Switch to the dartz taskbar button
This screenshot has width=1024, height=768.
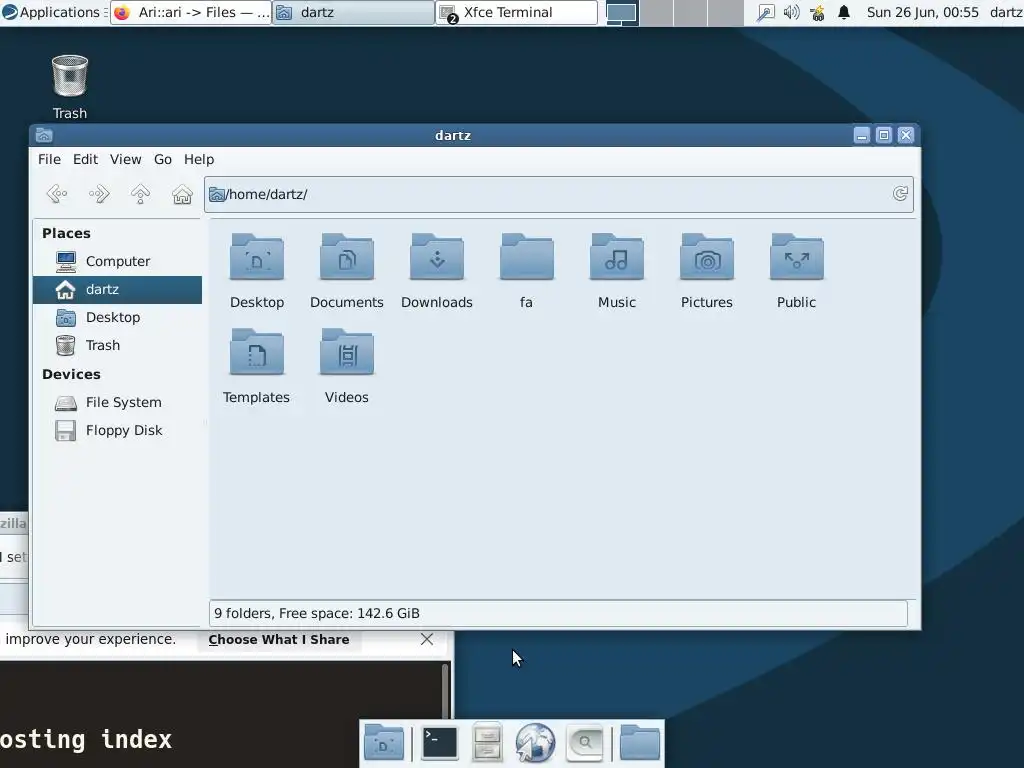pyautogui.click(x=353, y=12)
